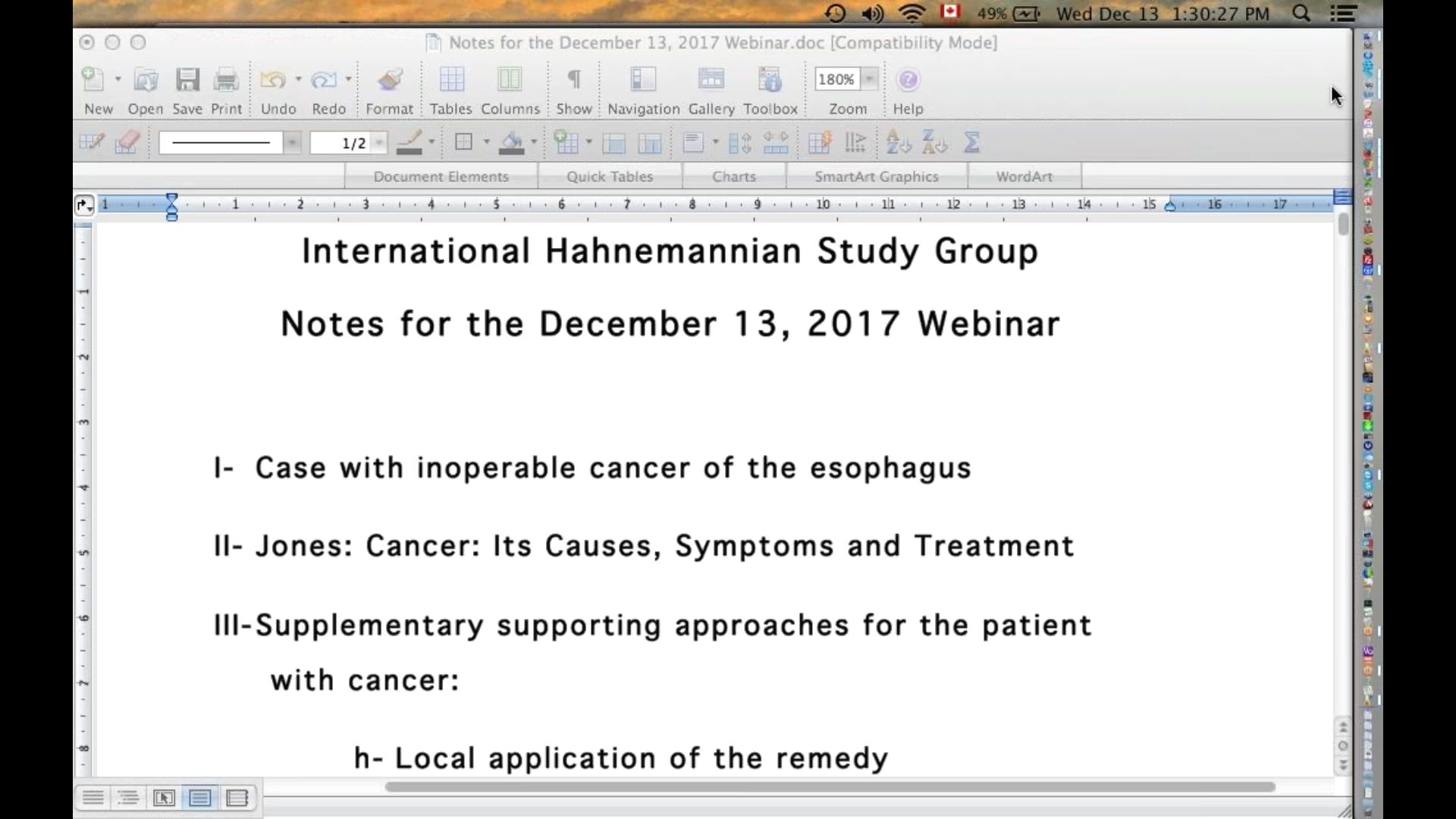Click the AutoSum icon
This screenshot has width=1456, height=819.
click(971, 143)
